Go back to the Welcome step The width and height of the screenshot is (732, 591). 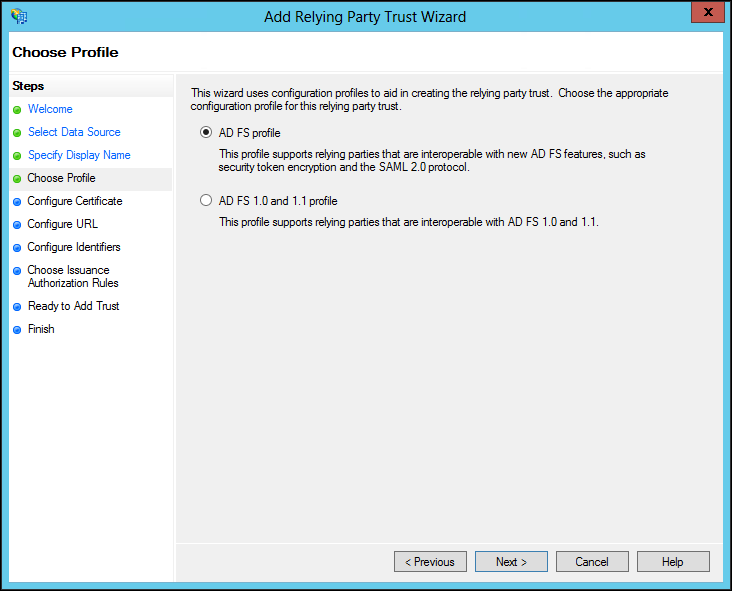pyautogui.click(x=50, y=109)
